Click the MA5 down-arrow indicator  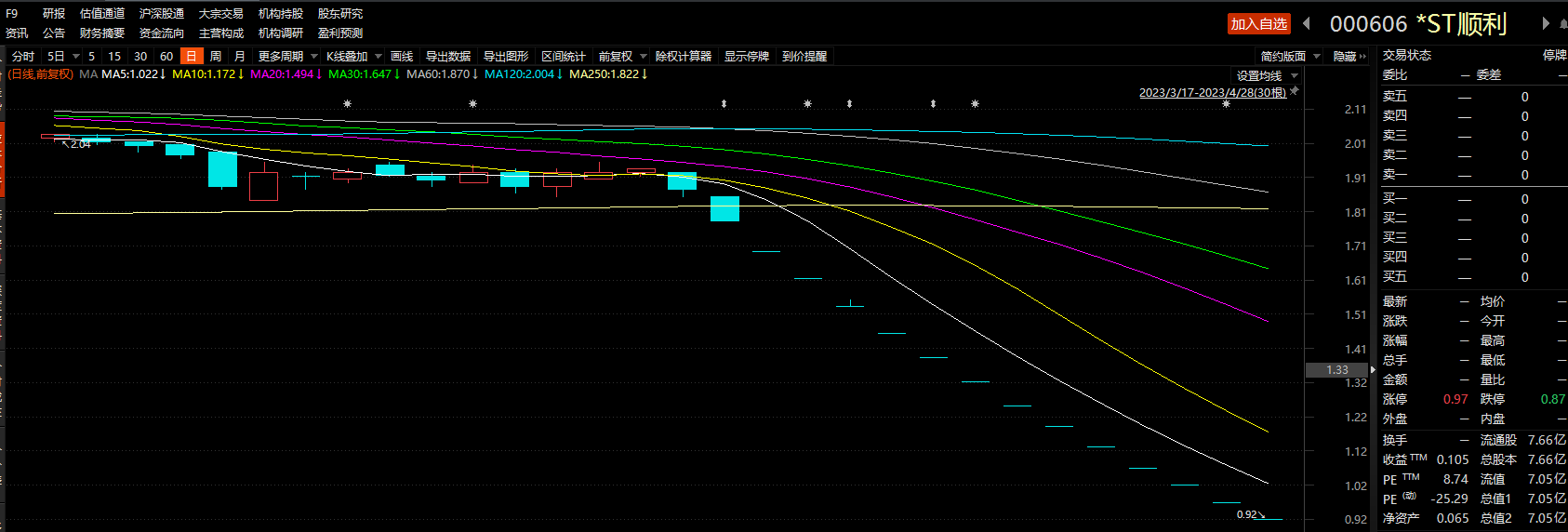point(163,74)
